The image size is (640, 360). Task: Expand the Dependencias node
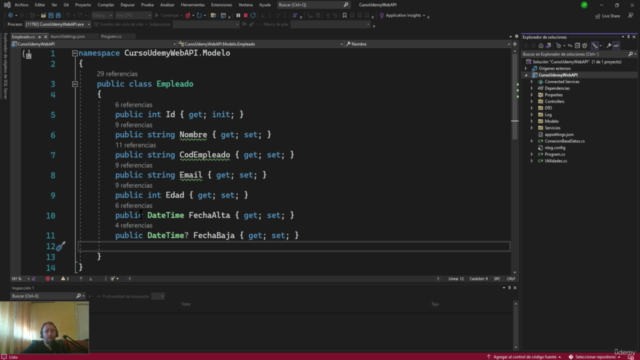point(532,88)
